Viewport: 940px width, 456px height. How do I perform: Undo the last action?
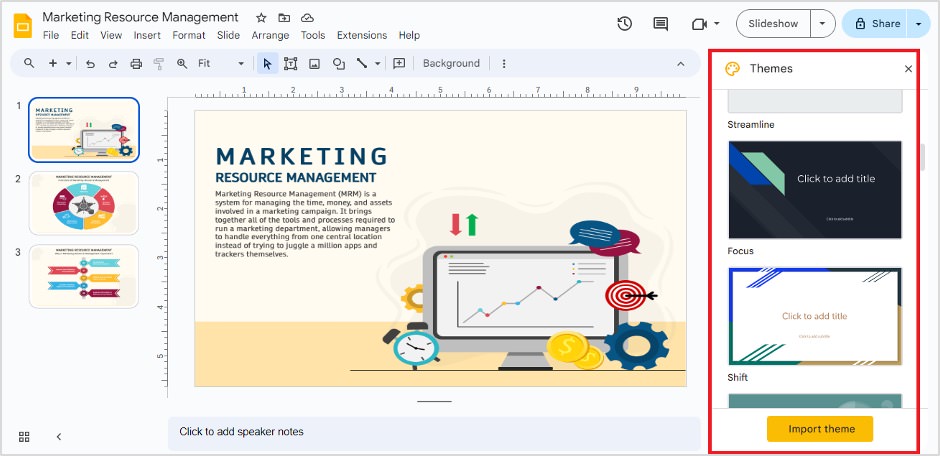pyautogui.click(x=91, y=64)
